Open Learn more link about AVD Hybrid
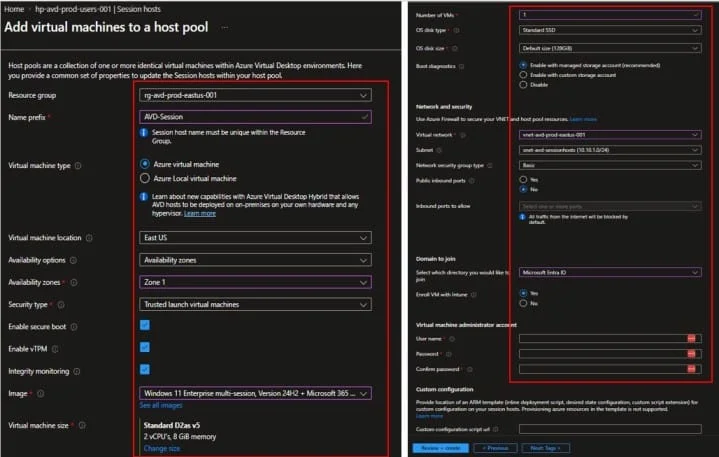This screenshot has width=719, height=457. [199, 214]
